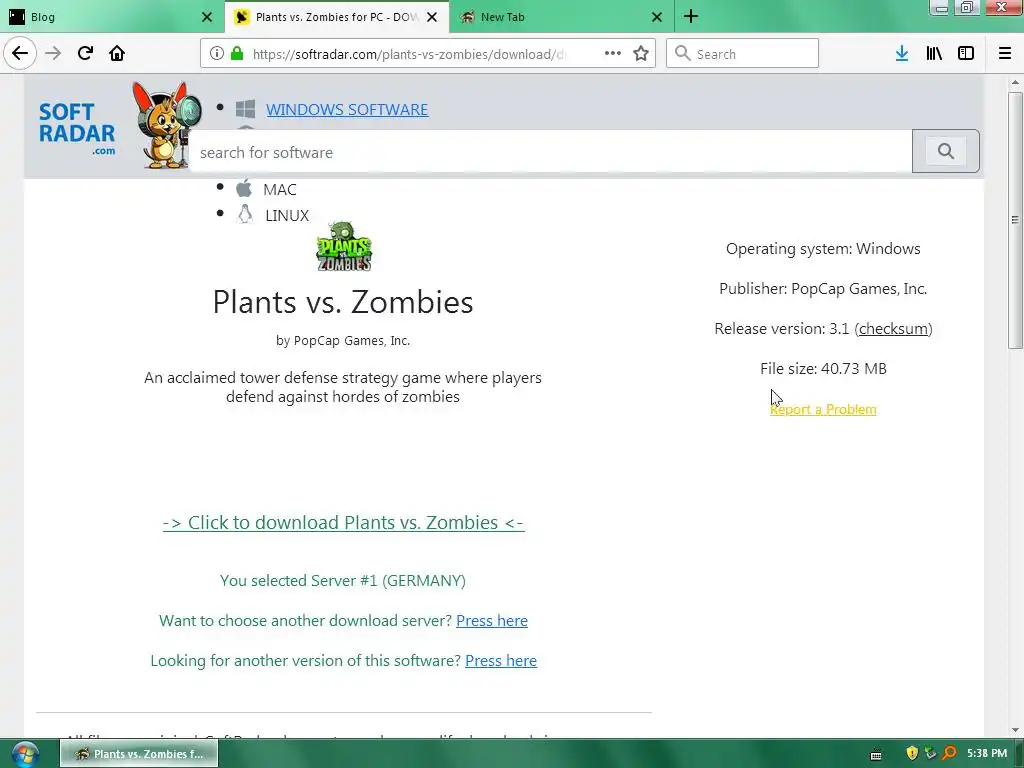Click the Plants vs. Zombies taskbar button
This screenshot has width=1024, height=768.
139,754
